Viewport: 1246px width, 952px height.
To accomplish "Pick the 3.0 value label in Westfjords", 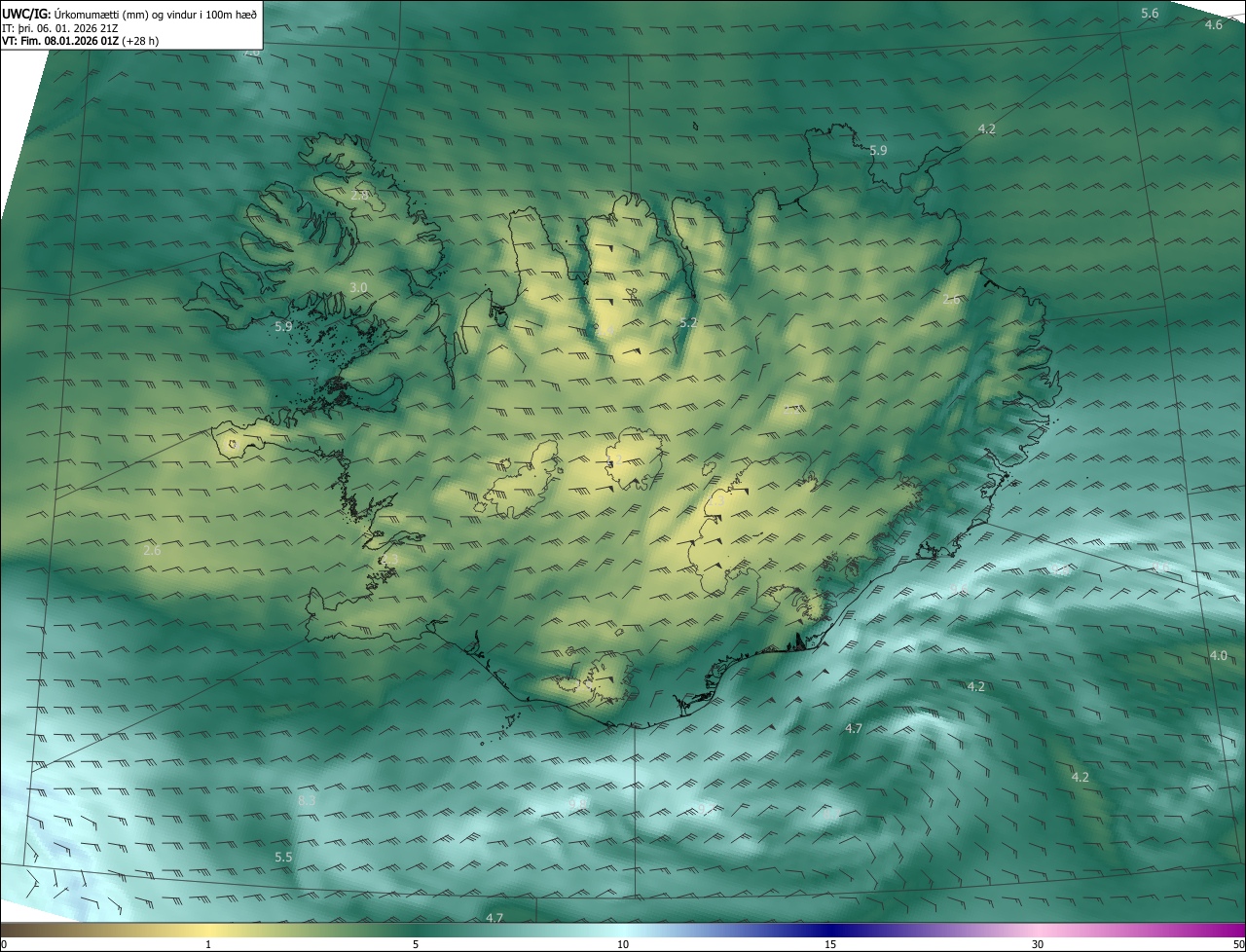I will 358,287.
